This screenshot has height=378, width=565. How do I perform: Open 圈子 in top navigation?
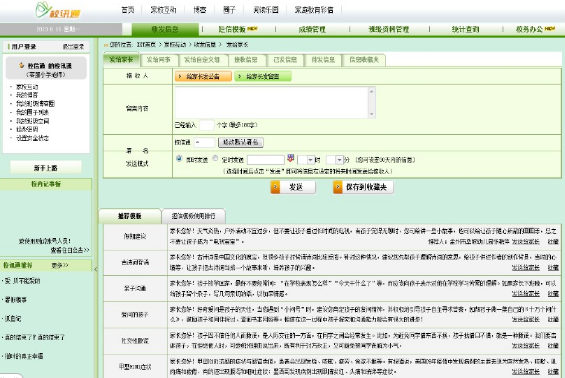pyautogui.click(x=229, y=10)
